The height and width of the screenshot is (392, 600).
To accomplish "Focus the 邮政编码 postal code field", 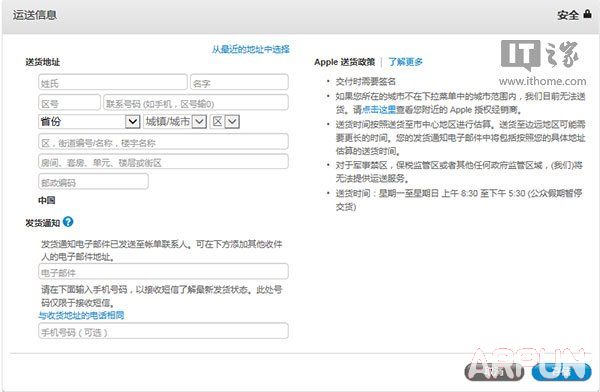I will tap(93, 182).
